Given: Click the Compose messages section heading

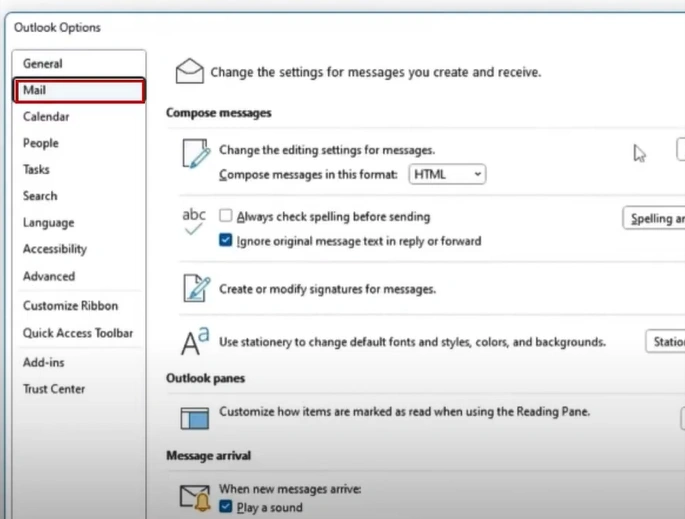Looking at the screenshot, I should (218, 113).
